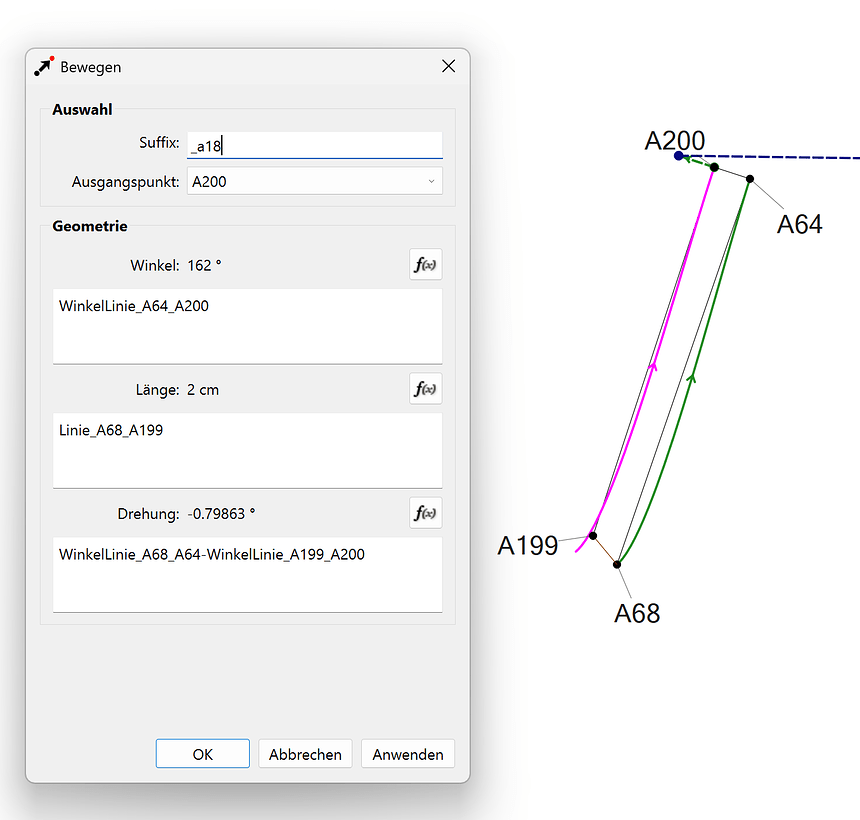Open the formula editor for Drehung
Image resolution: width=860 pixels, height=820 pixels.
tap(425, 513)
